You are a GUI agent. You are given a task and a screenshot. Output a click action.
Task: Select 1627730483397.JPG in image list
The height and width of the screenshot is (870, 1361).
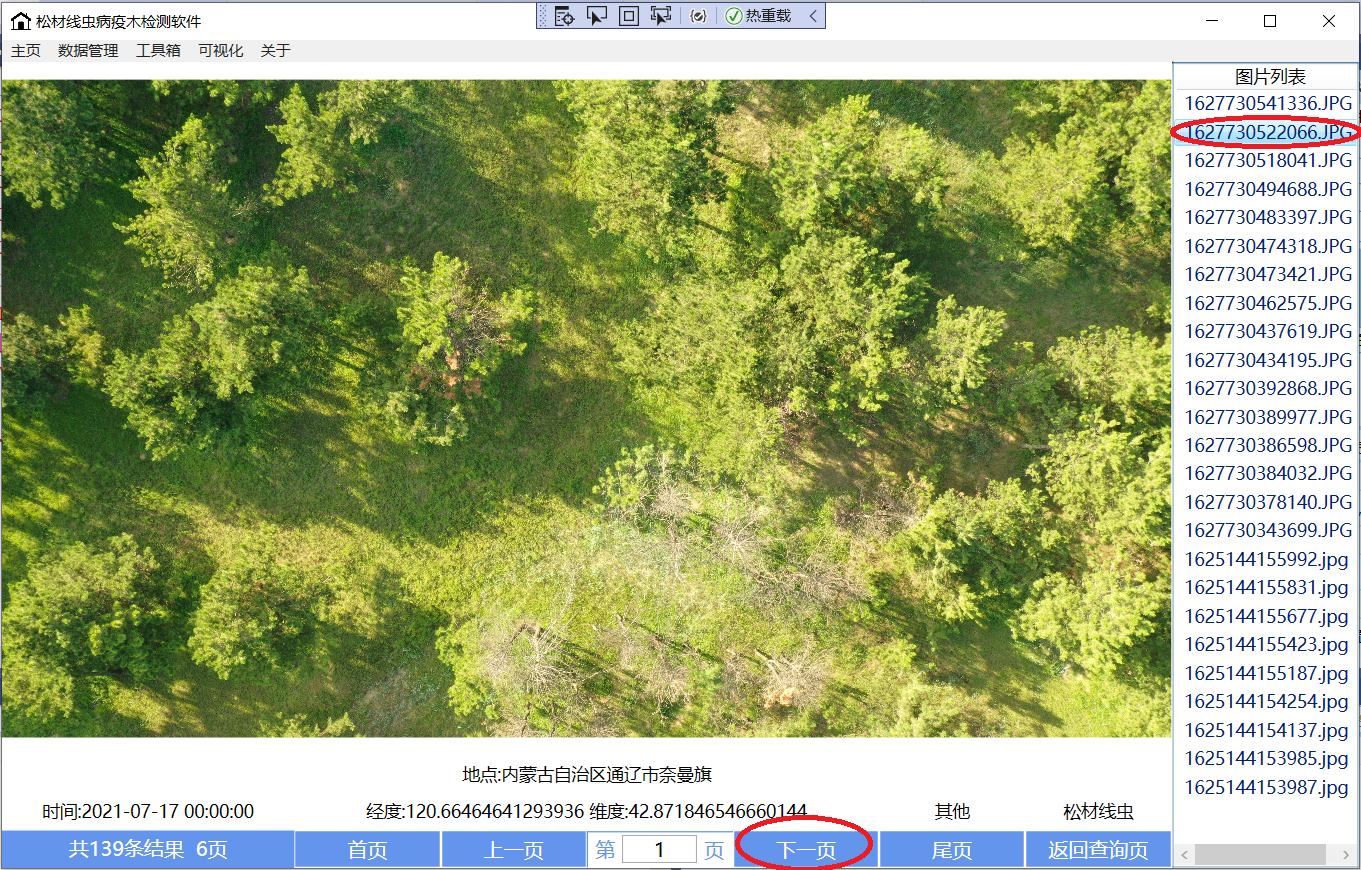click(x=1267, y=217)
